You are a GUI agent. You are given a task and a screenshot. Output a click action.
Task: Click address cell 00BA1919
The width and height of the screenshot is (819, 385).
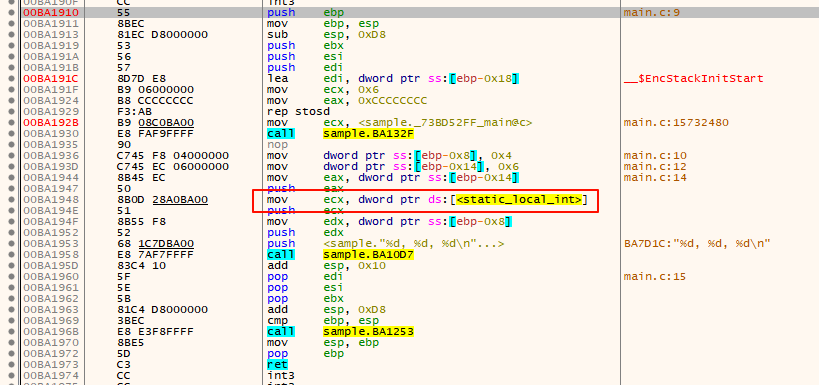[x=51, y=45]
